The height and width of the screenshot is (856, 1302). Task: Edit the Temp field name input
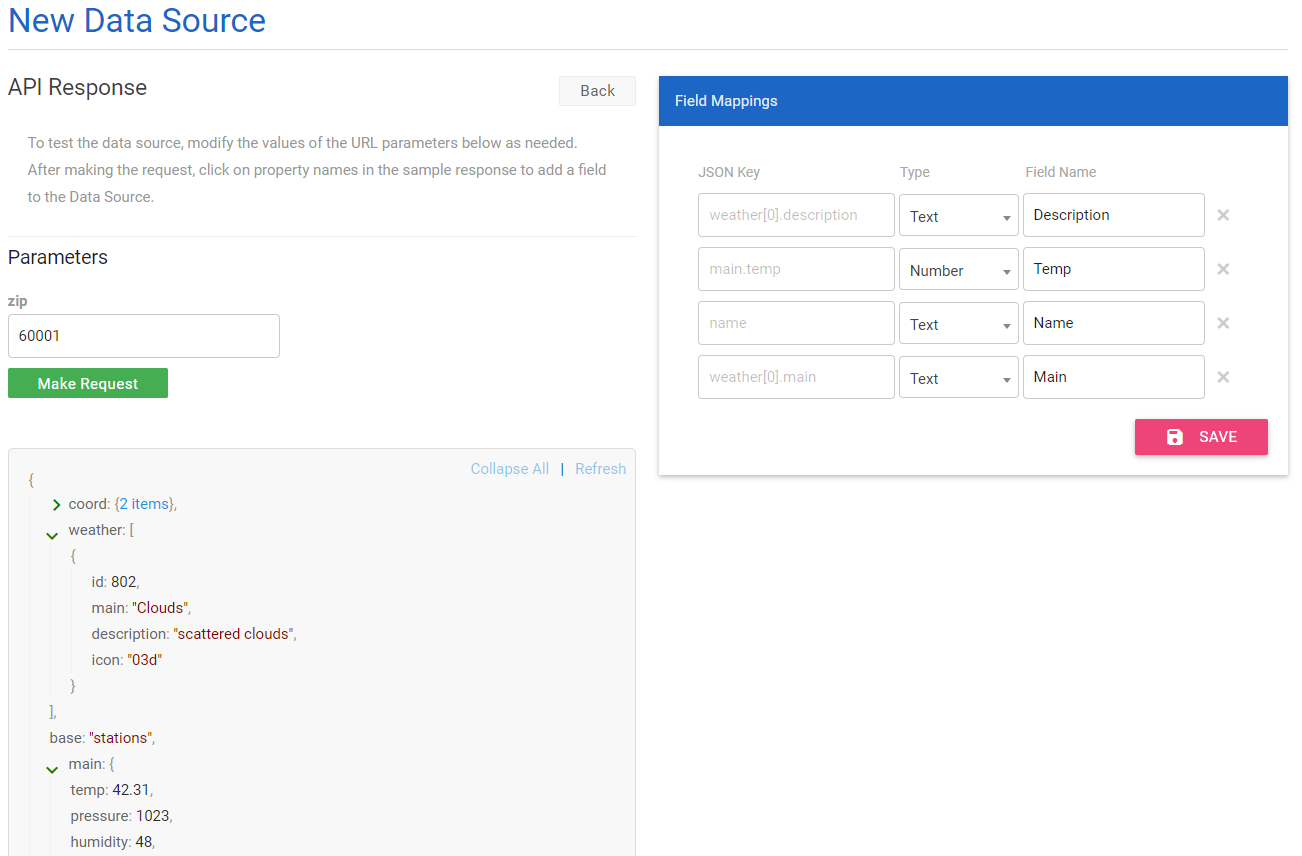pyautogui.click(x=1113, y=269)
